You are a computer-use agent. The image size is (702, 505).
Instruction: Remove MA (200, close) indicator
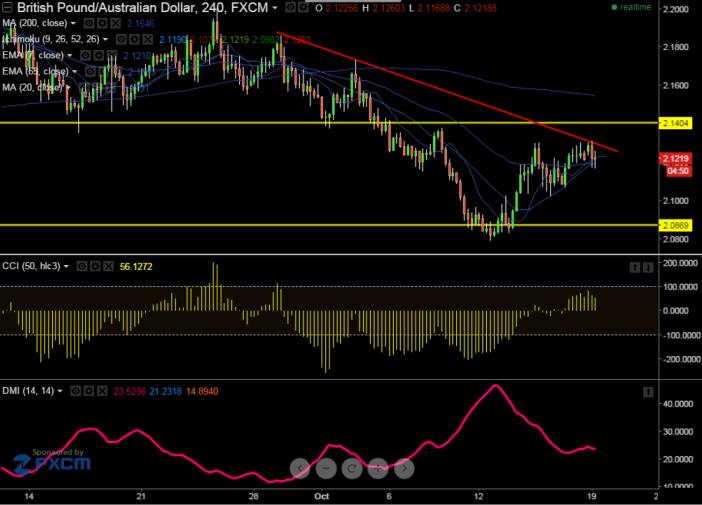(x=116, y=23)
